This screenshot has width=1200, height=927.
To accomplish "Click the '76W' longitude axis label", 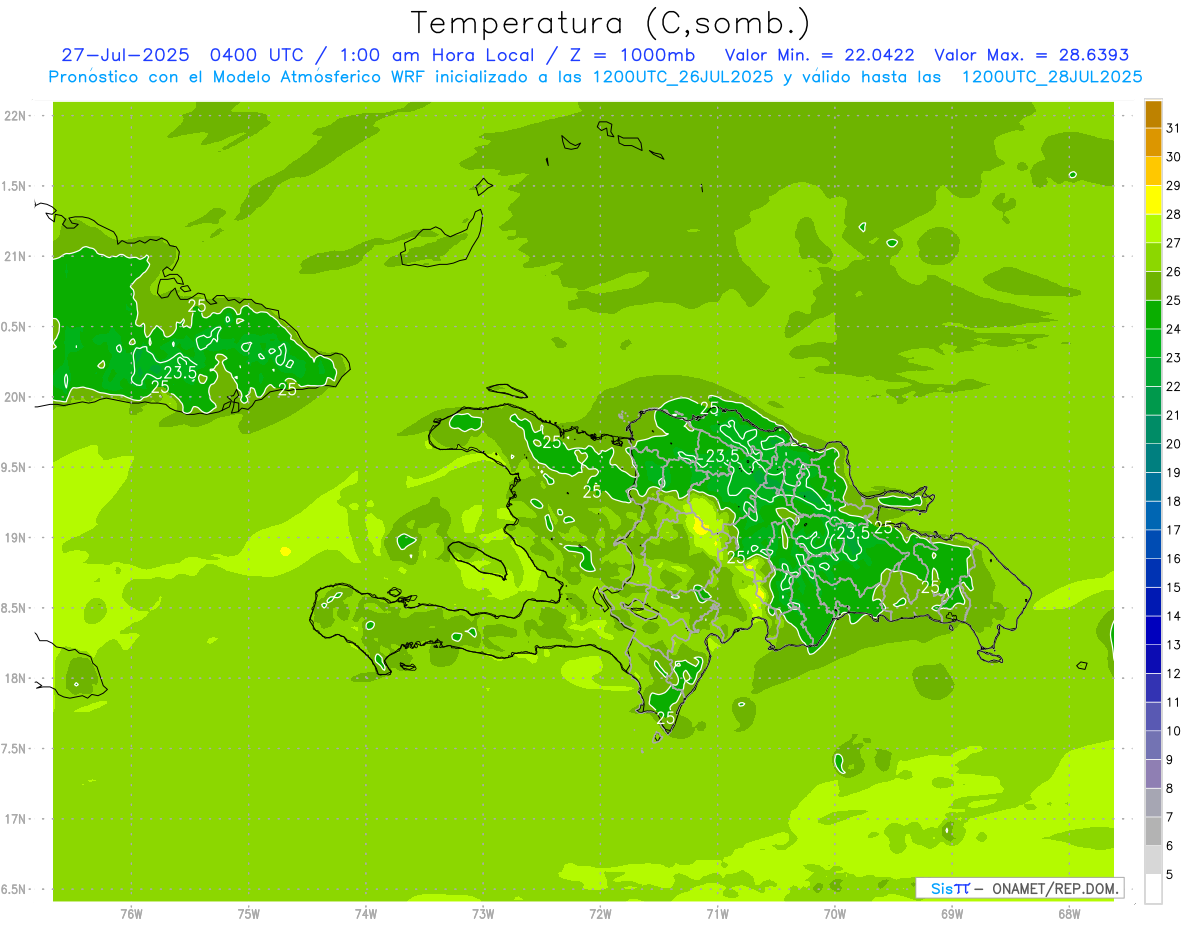I will point(131,913).
